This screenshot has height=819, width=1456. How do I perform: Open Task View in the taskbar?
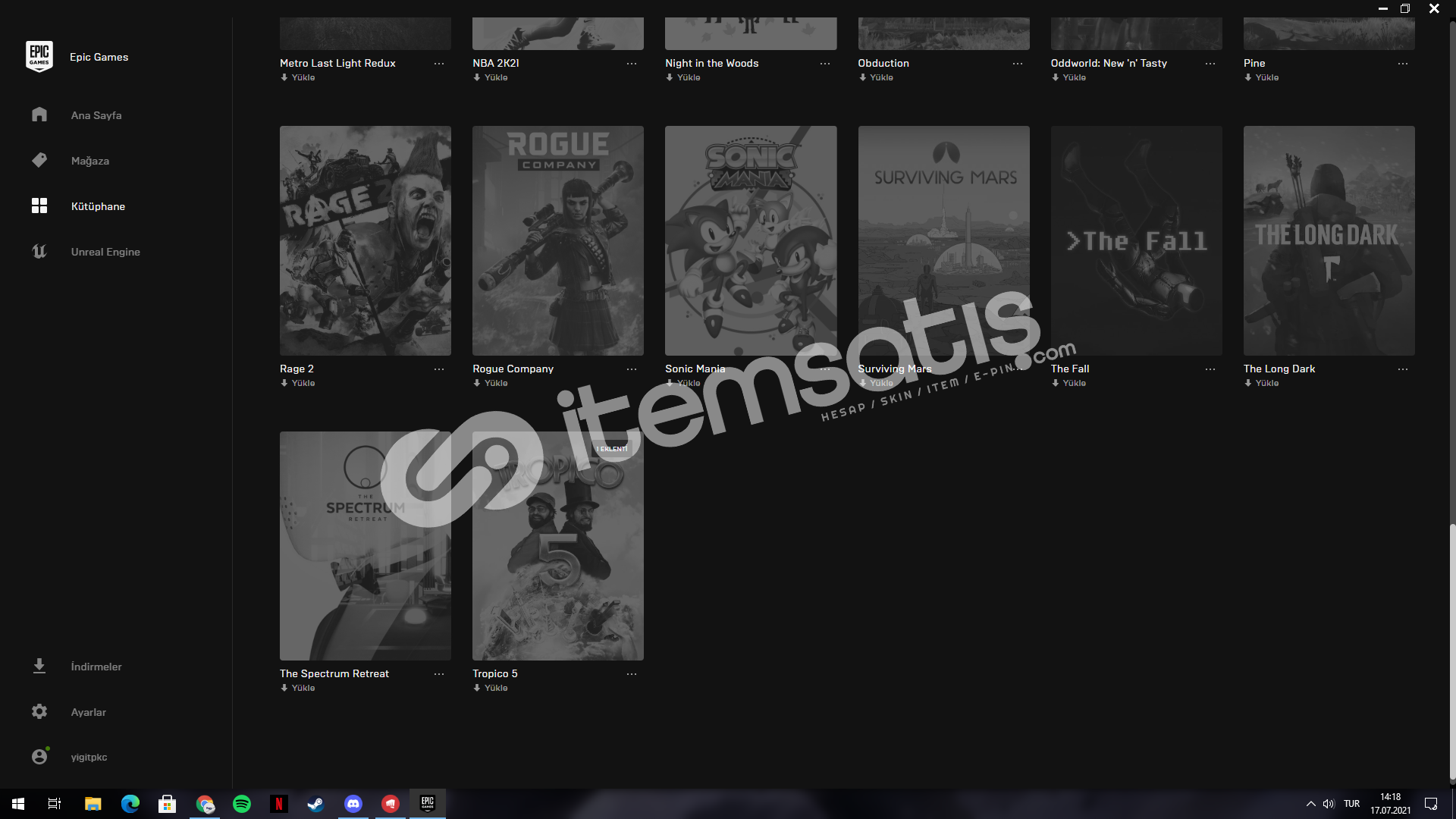coord(55,804)
